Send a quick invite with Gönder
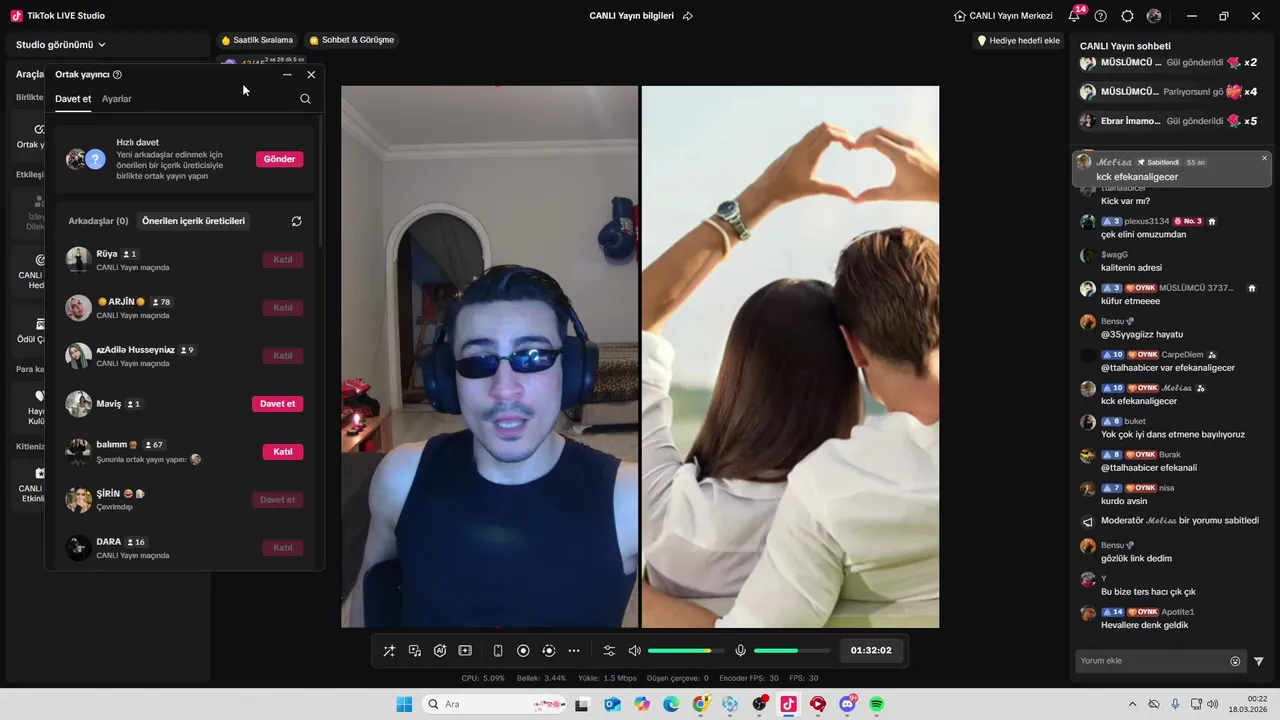Image resolution: width=1280 pixels, height=720 pixels. (279, 159)
